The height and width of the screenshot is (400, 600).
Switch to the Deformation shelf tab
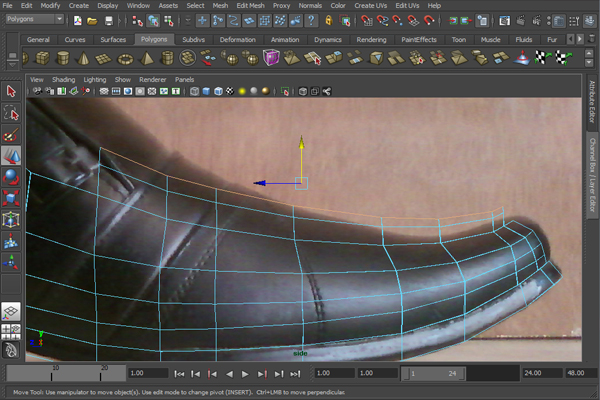[238, 39]
